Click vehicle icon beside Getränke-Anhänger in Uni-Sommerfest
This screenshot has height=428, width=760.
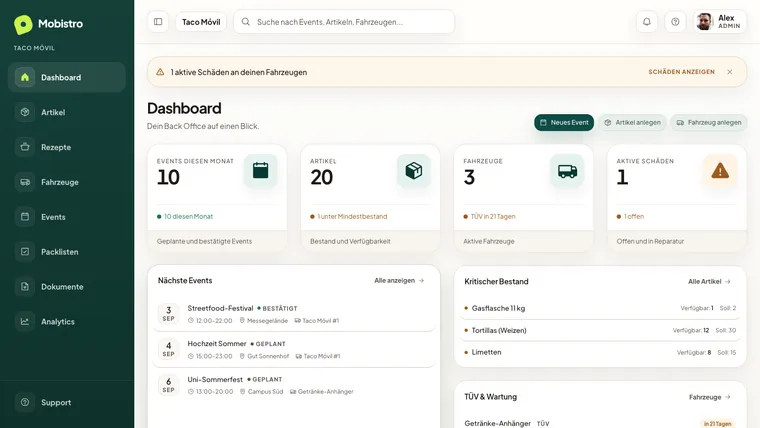[x=293, y=392]
